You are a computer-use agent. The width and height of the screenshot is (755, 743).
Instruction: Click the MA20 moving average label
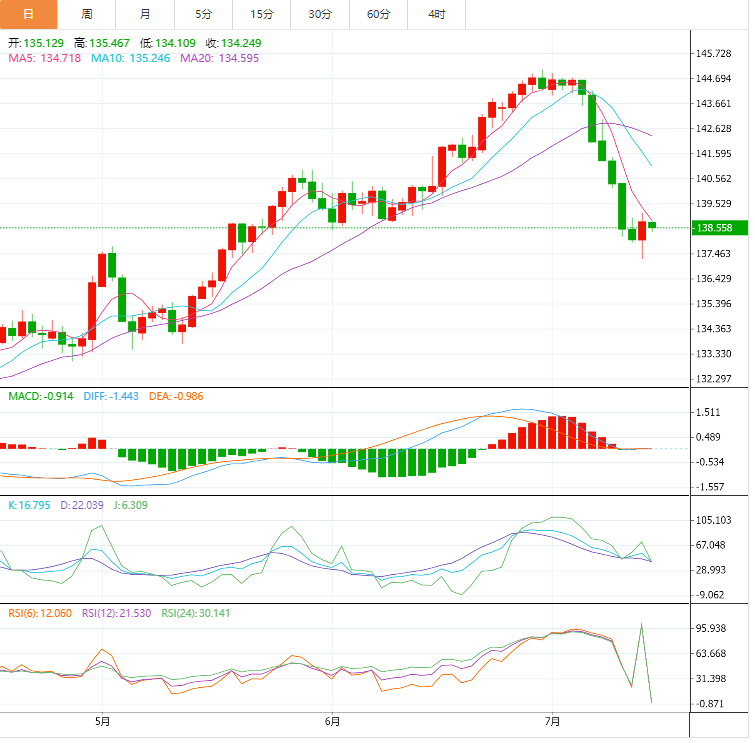pos(219,59)
